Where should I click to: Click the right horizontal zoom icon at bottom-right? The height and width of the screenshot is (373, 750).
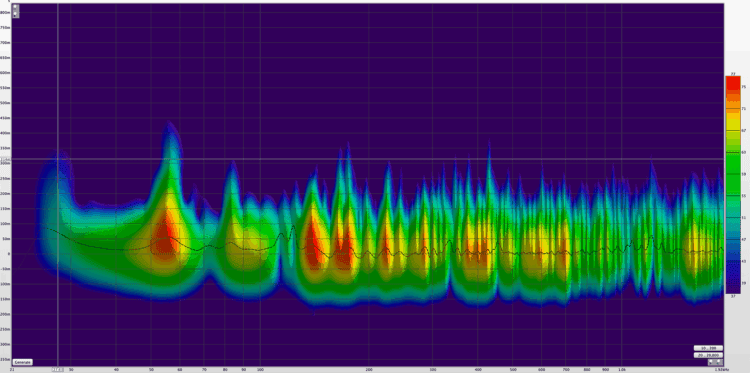pos(718,362)
